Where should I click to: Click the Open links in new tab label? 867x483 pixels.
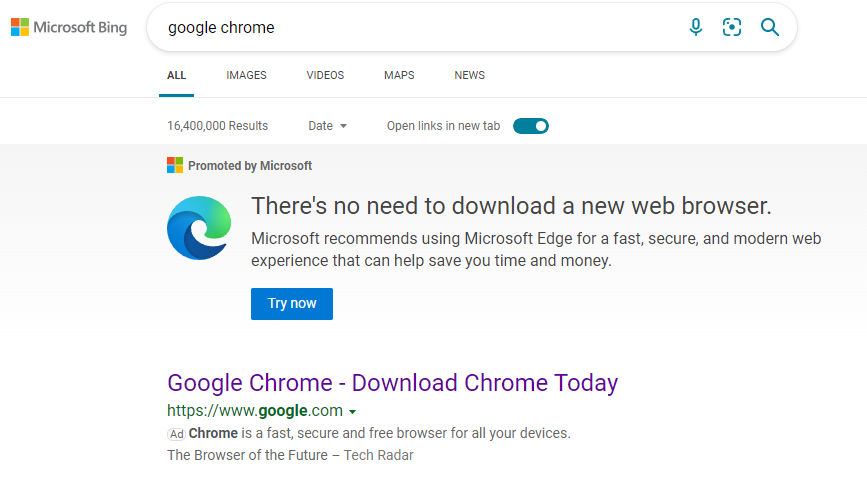443,126
